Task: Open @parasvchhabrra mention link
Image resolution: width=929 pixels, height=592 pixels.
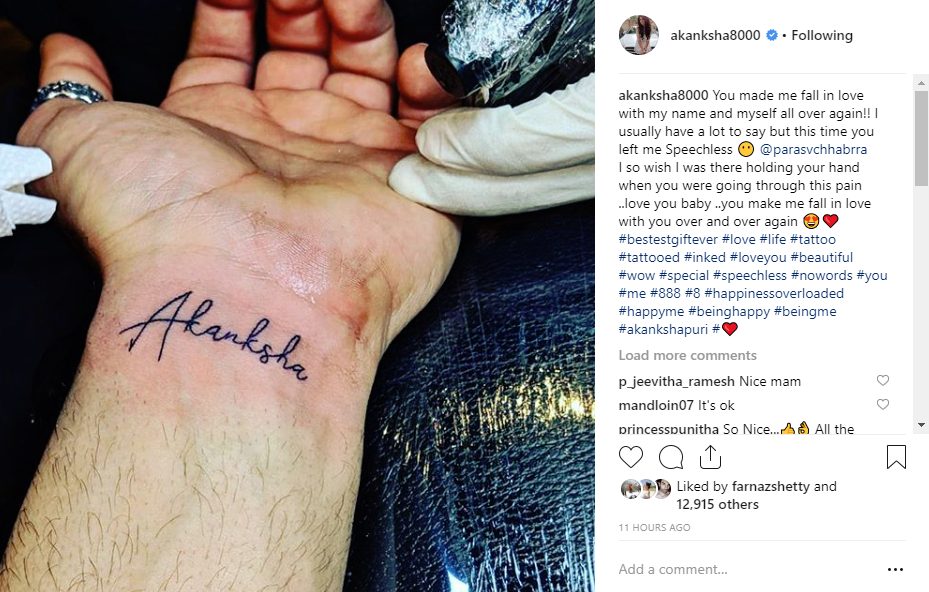Action: (813, 149)
